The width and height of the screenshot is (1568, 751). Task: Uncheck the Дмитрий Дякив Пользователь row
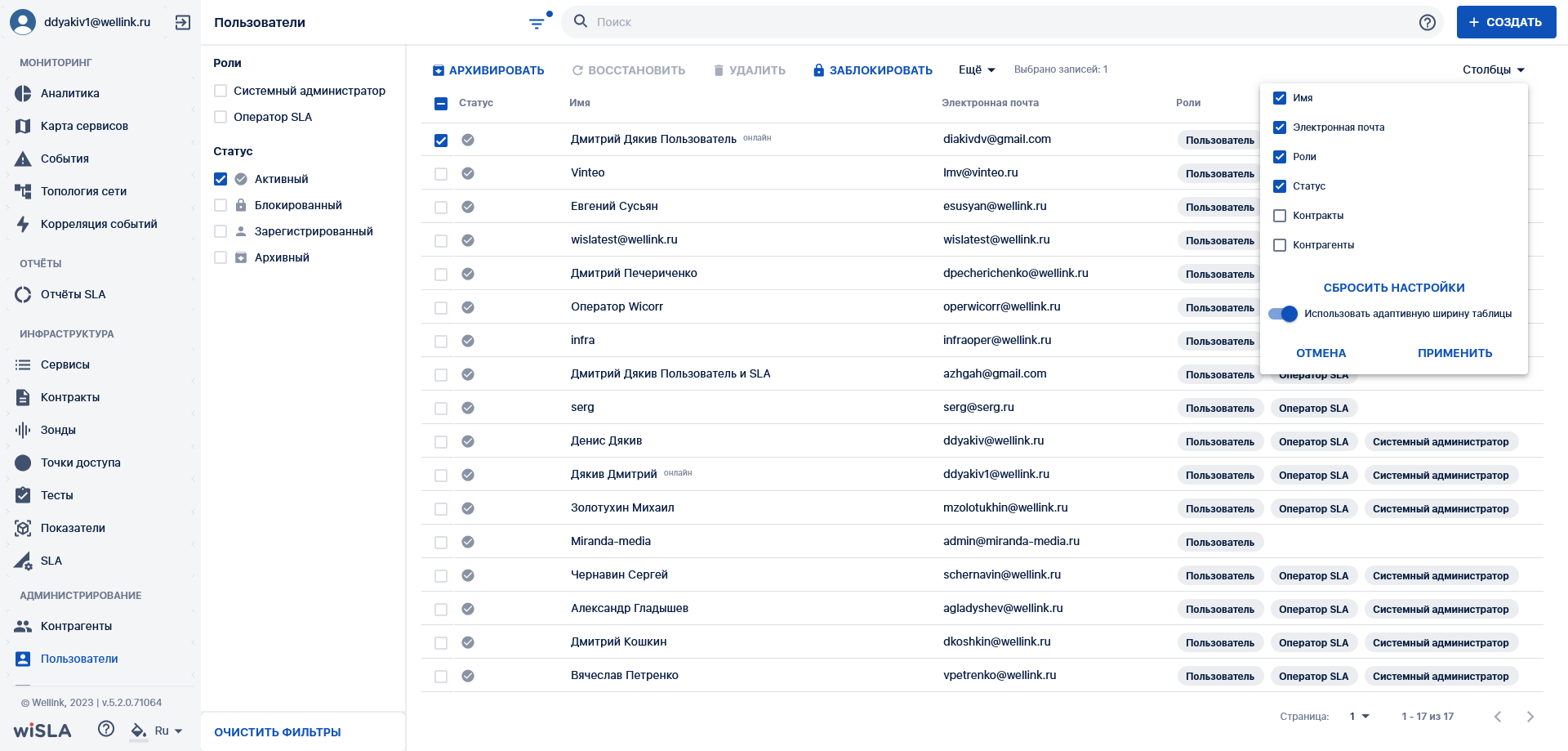[441, 141]
